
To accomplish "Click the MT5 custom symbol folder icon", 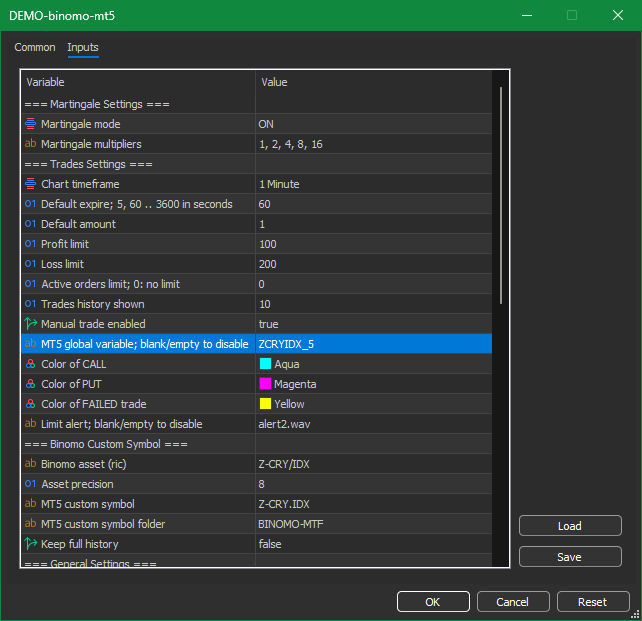I will click(x=30, y=524).
